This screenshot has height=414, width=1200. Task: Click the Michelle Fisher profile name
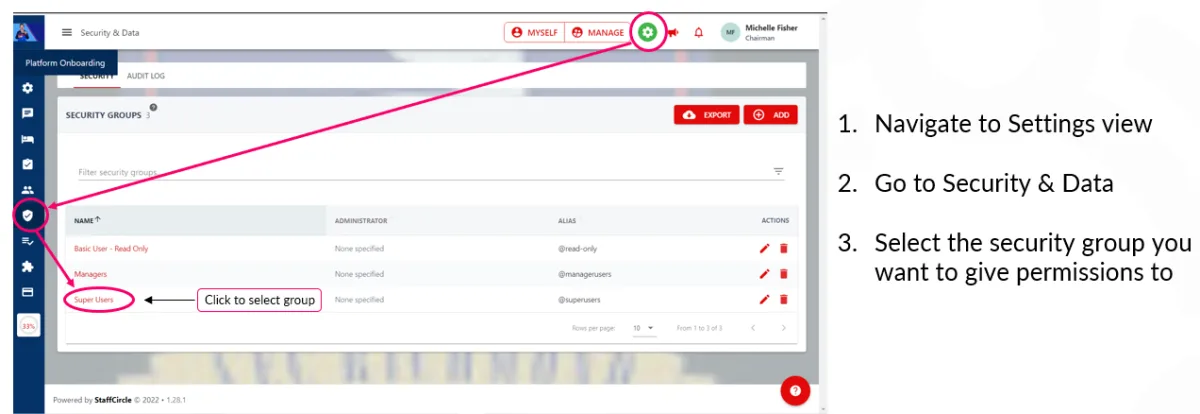(772, 28)
